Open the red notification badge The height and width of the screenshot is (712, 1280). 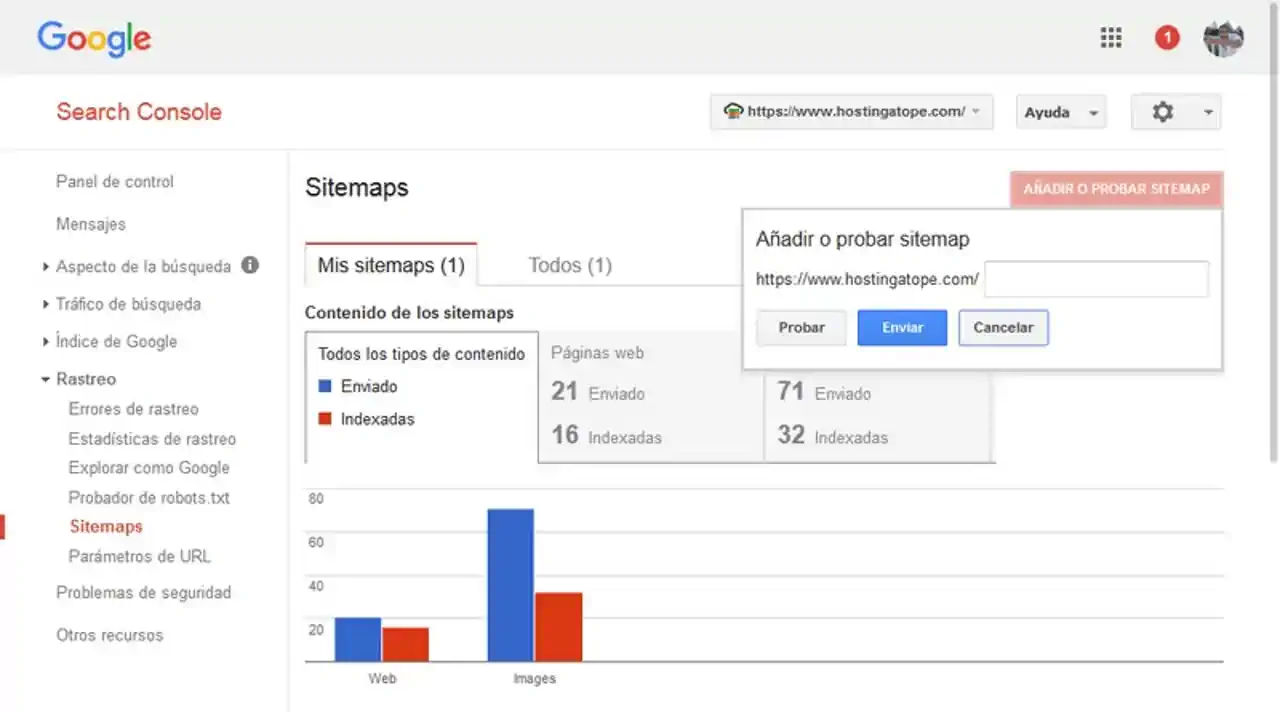pos(1167,38)
